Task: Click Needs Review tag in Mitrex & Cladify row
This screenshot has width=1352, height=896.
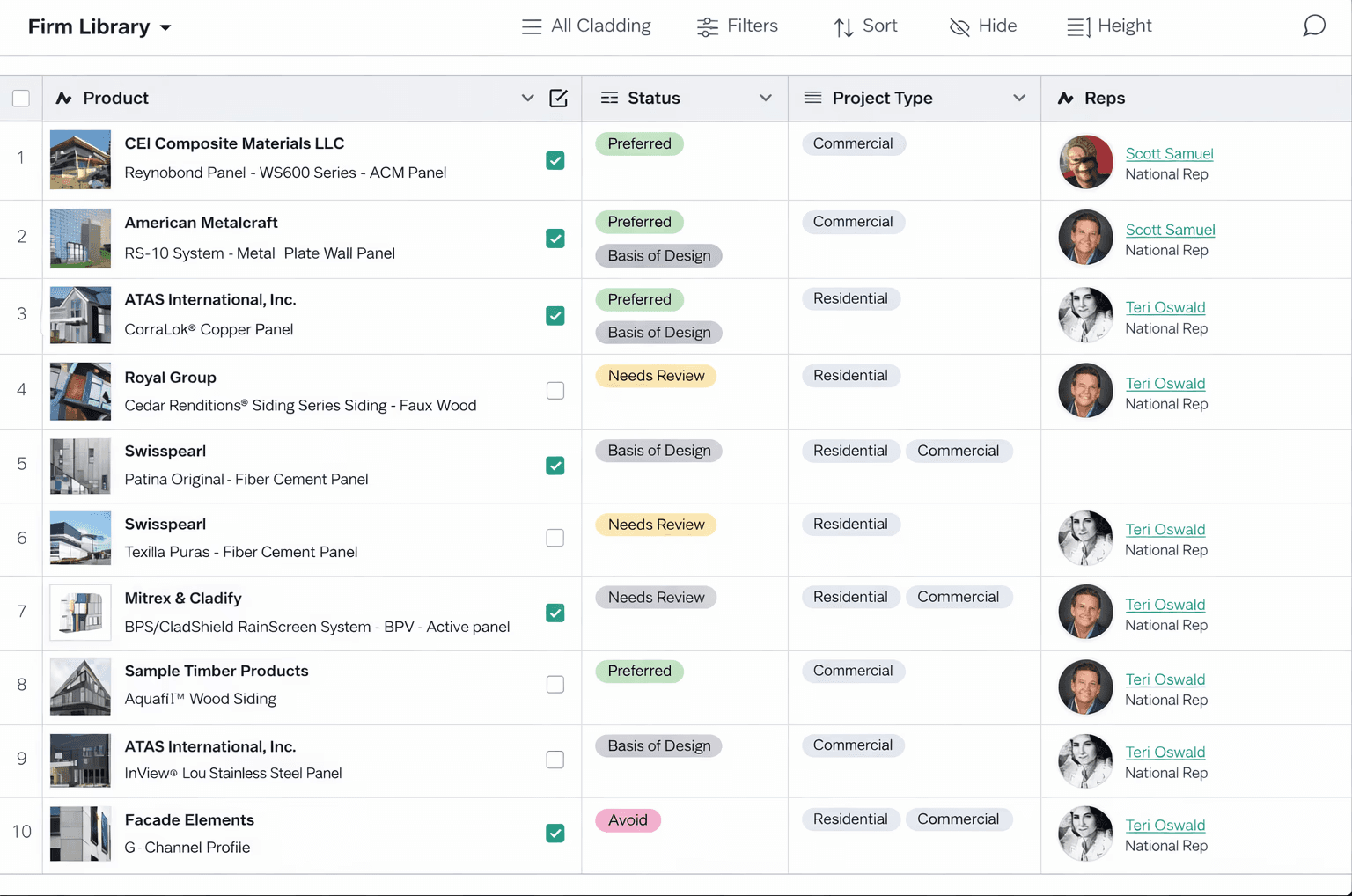Action: [656, 598]
